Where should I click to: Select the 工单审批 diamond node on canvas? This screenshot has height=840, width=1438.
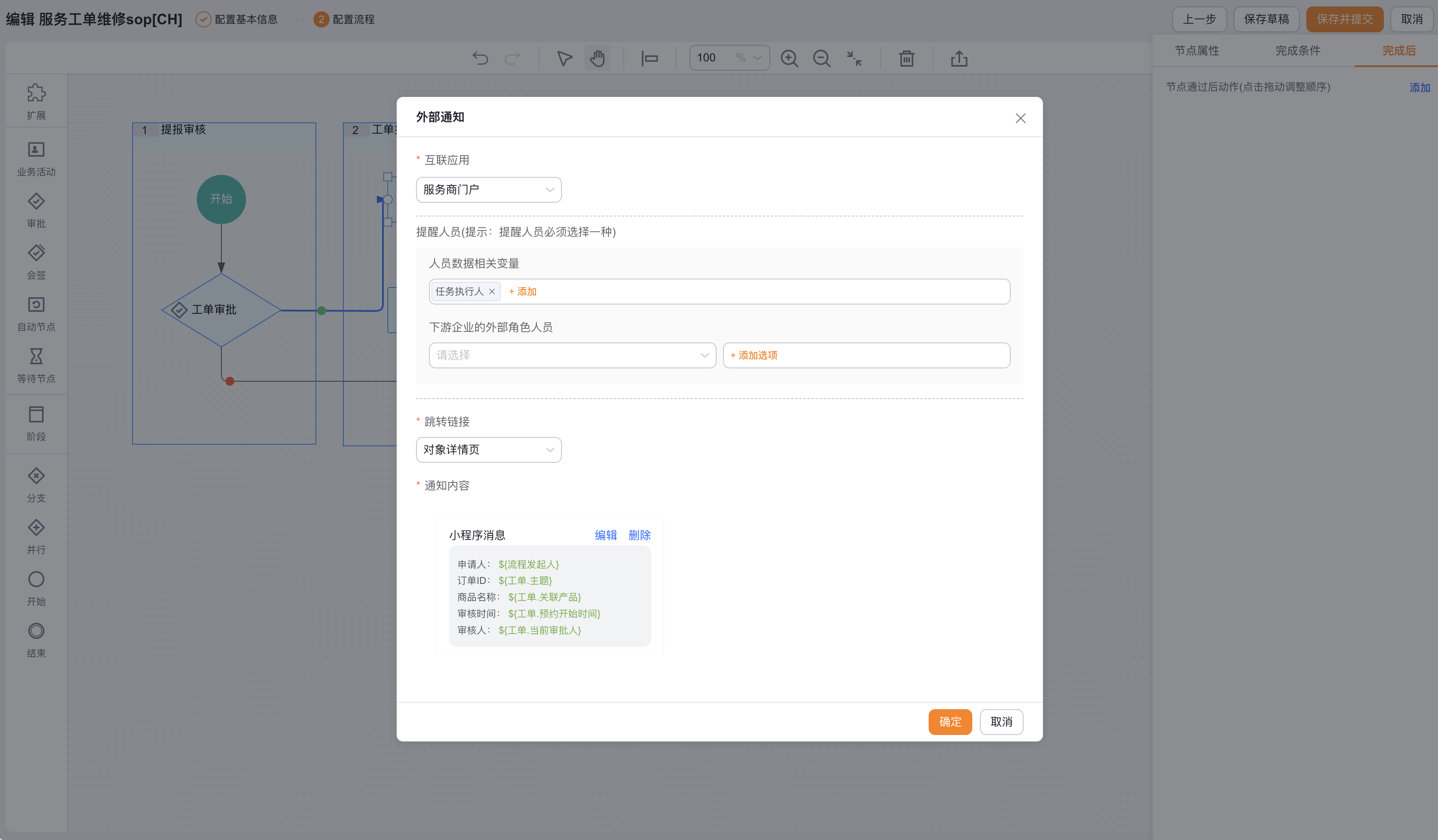221,310
